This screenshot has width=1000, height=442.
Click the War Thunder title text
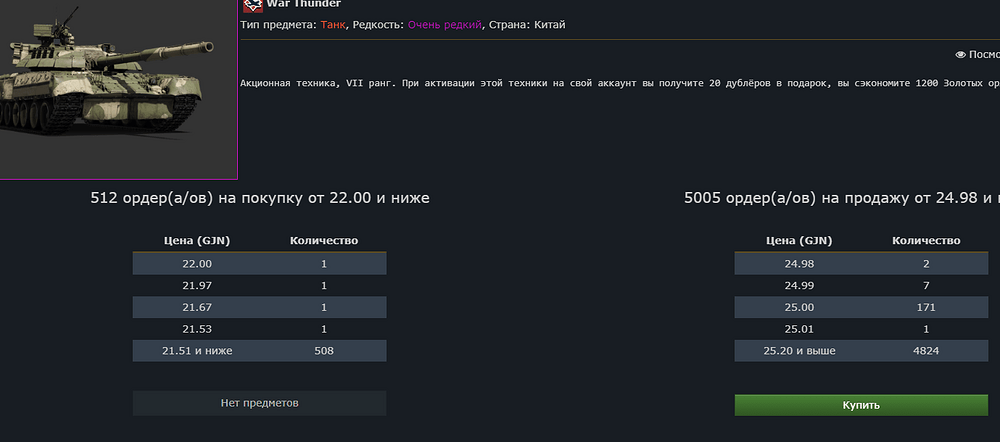[x=304, y=4]
